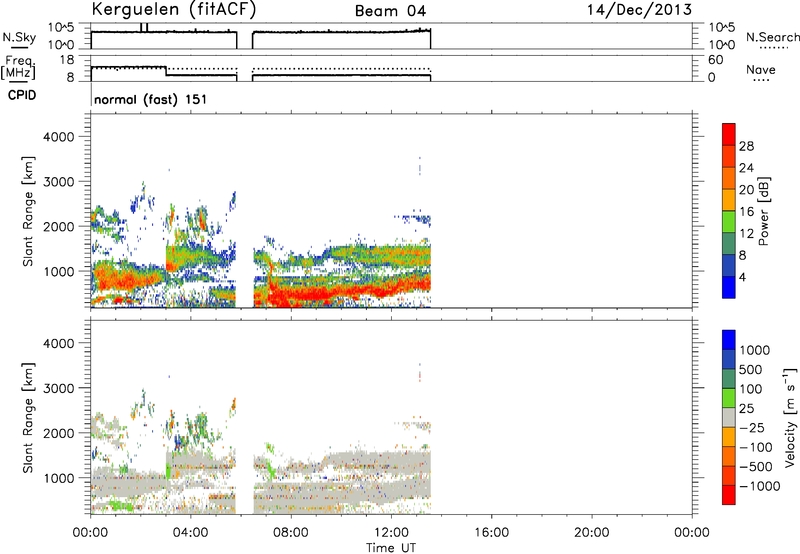Image resolution: width=800 pixels, height=554 pixels.
Task: Click the 'N.Search' legend label
Action: [x=772, y=37]
